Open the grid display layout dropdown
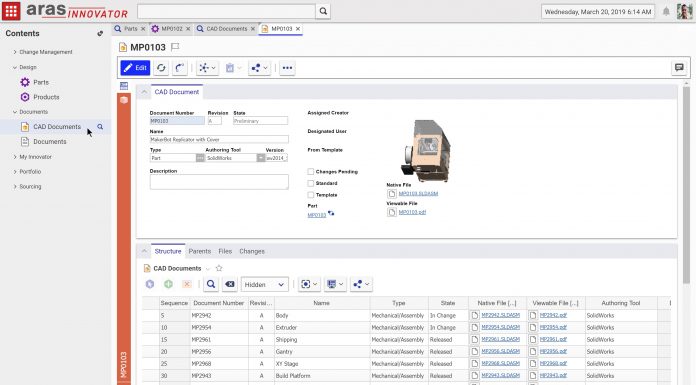The width and height of the screenshot is (696, 385). (335, 284)
